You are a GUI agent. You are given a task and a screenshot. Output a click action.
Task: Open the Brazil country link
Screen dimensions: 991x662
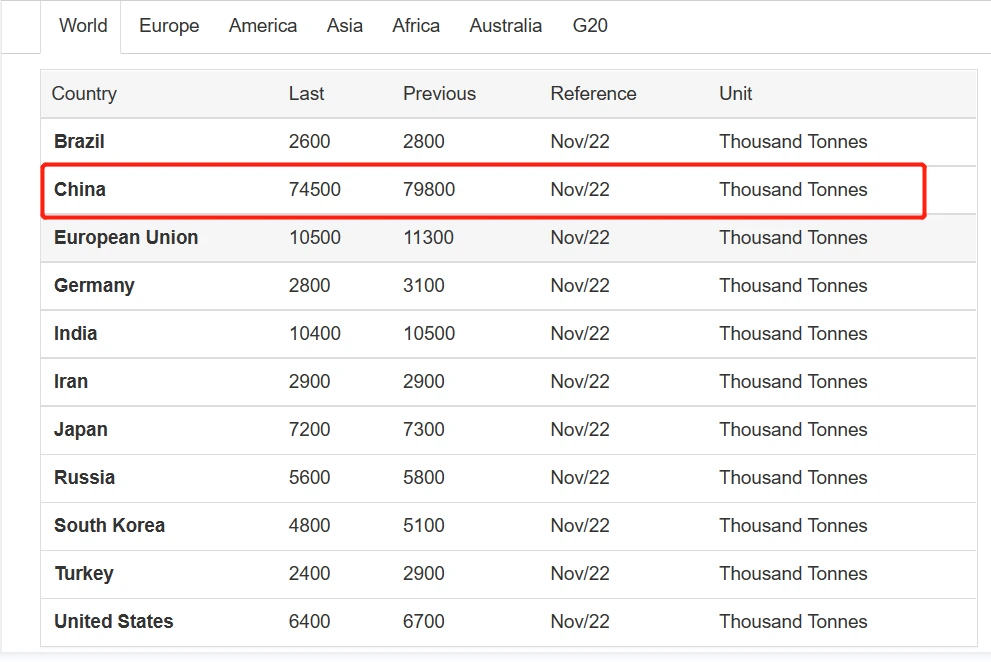(x=79, y=142)
